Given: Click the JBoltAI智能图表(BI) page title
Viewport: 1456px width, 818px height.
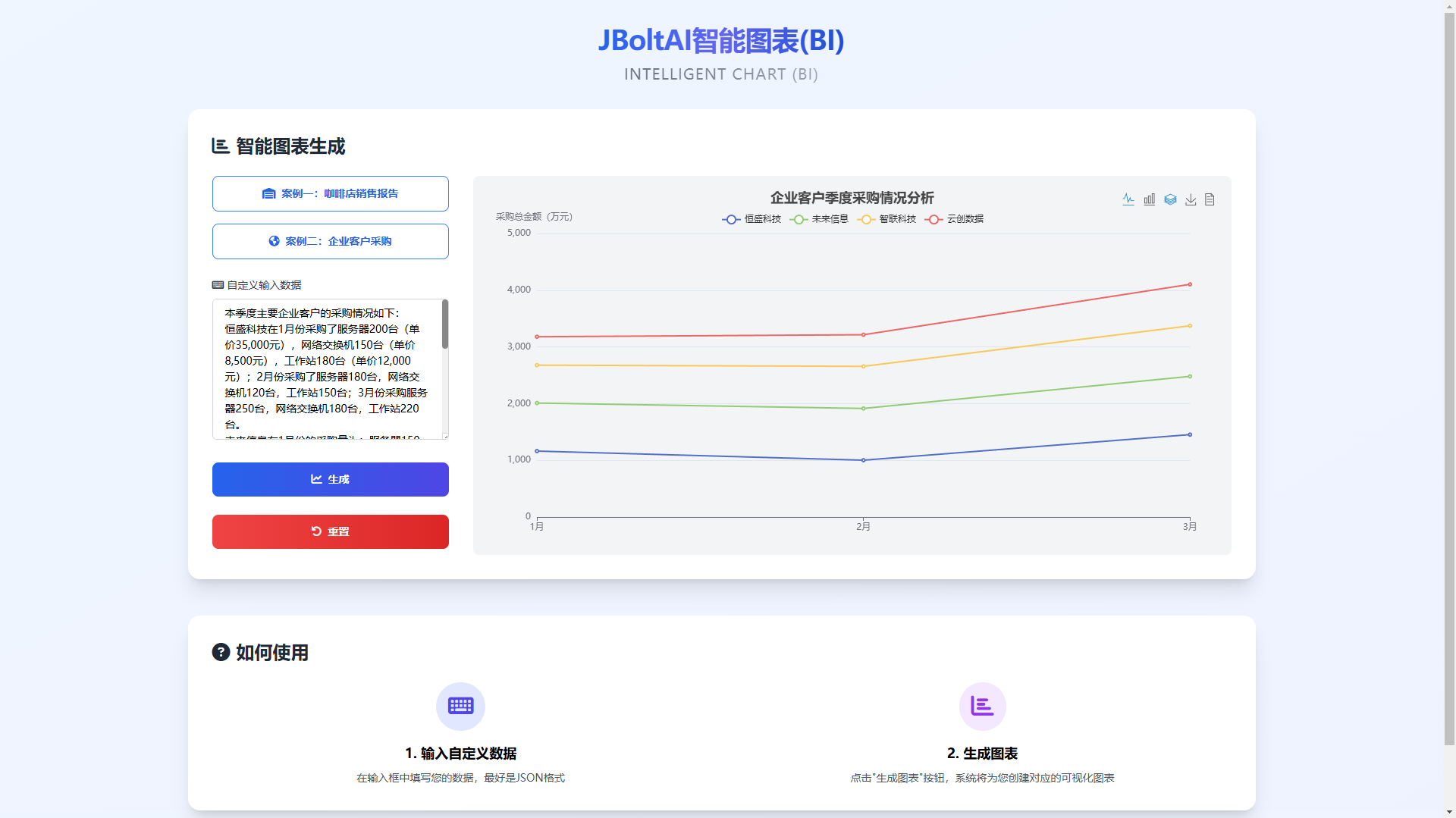Looking at the screenshot, I should coord(721,40).
